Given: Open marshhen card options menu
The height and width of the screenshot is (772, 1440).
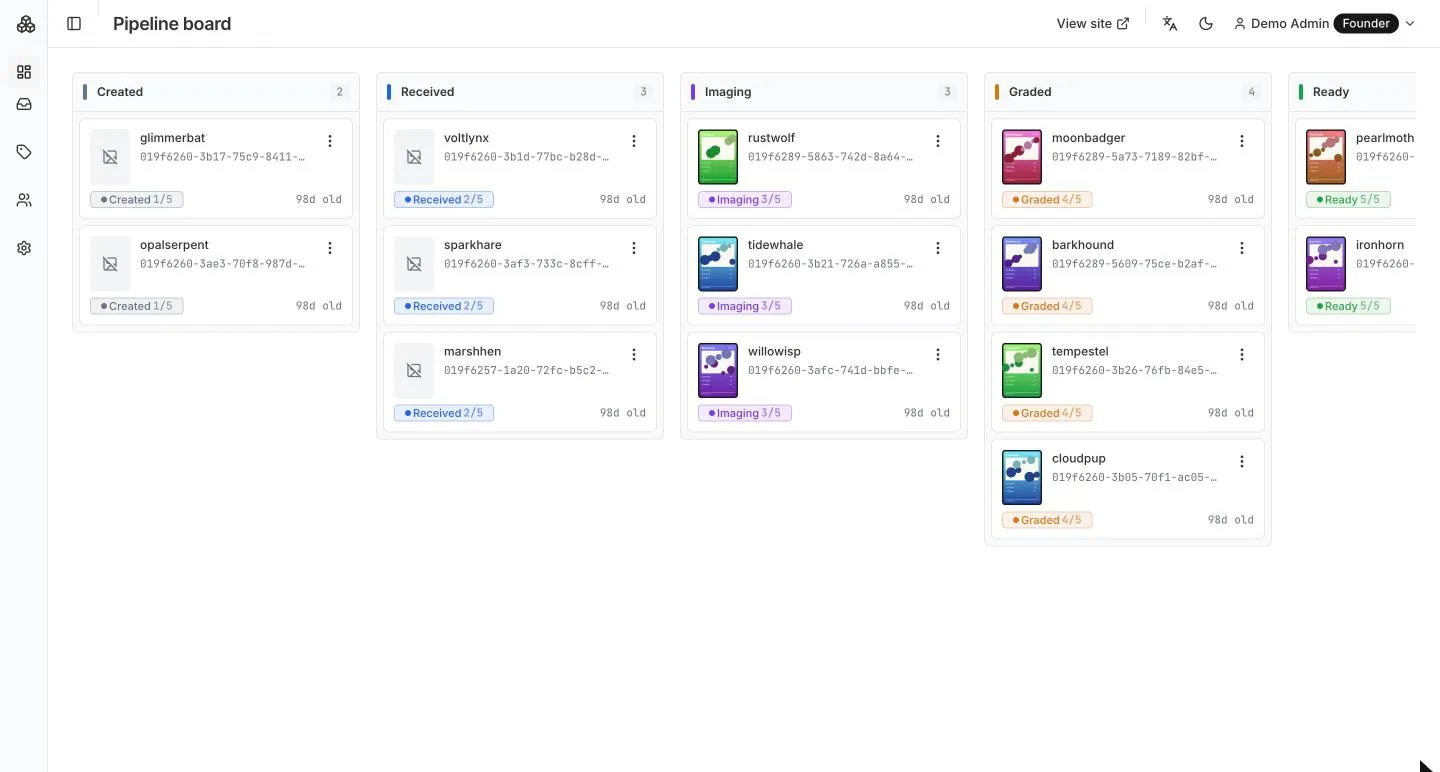Looking at the screenshot, I should click(x=634, y=355).
